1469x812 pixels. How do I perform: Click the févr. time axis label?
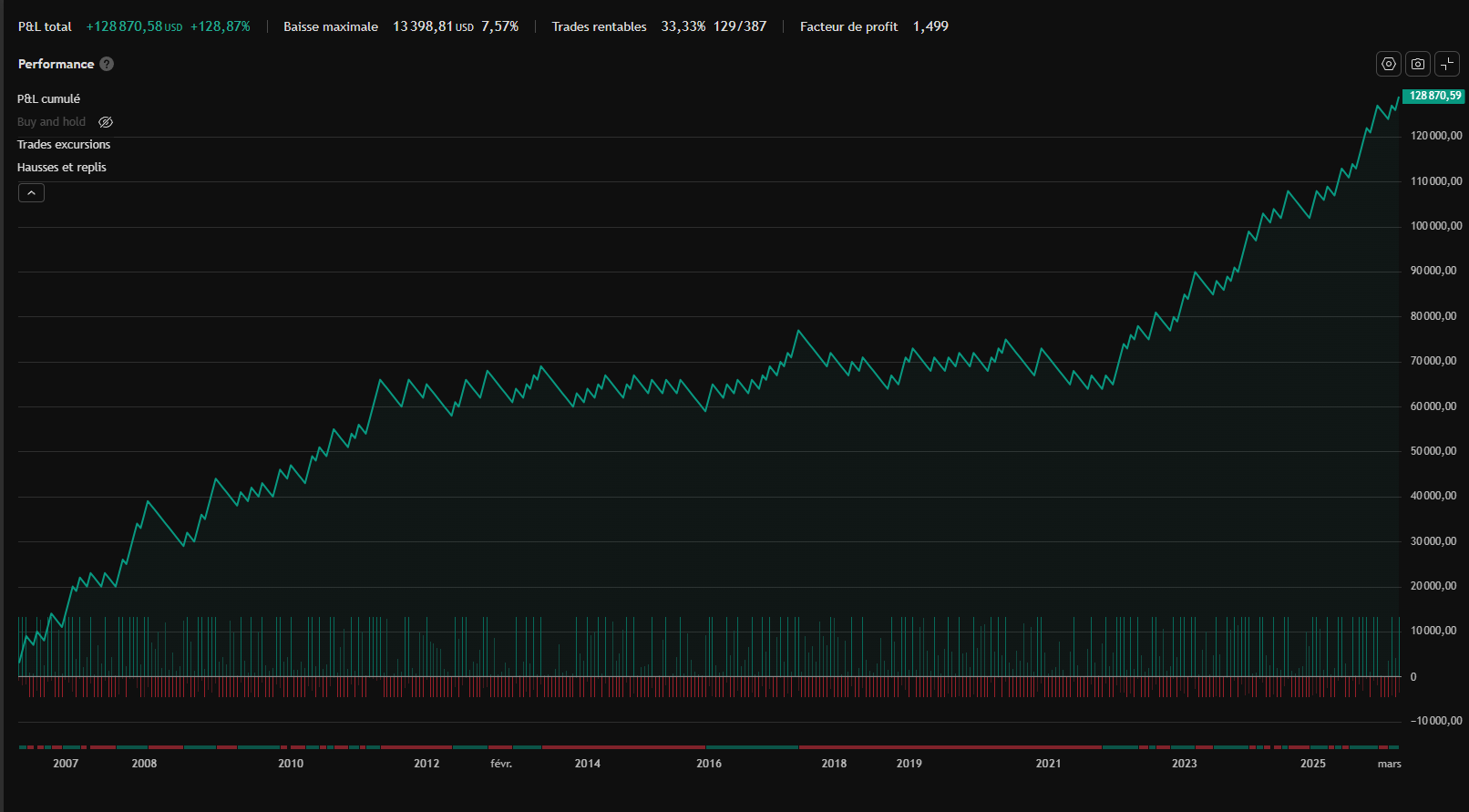click(501, 764)
